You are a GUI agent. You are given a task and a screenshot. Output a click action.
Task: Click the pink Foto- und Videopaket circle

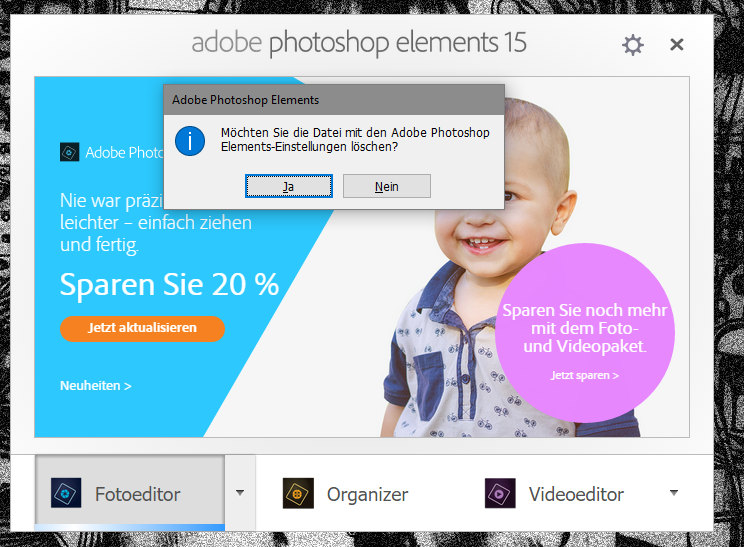585,333
